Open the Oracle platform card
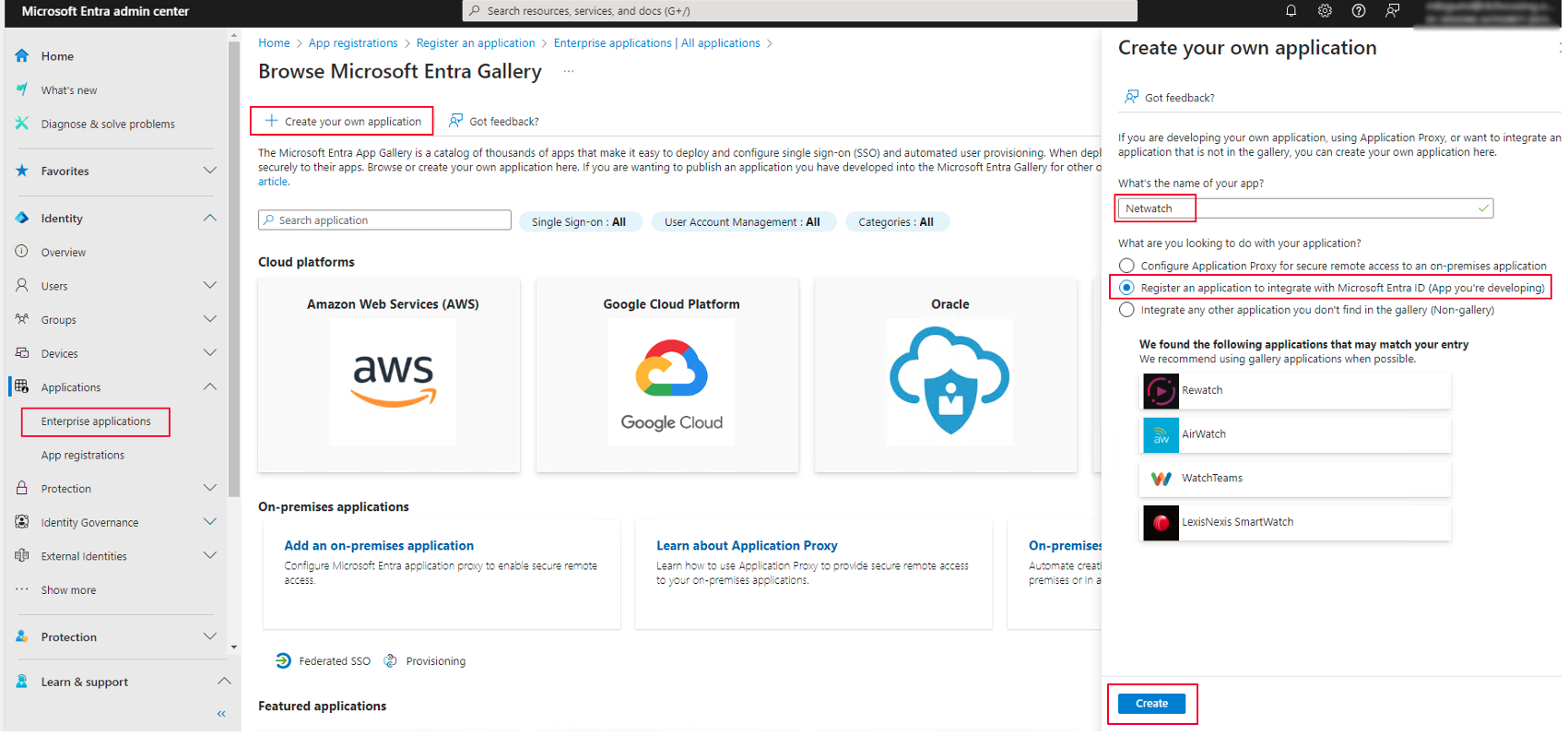Viewport: 1568px width, 736px height. [946, 375]
